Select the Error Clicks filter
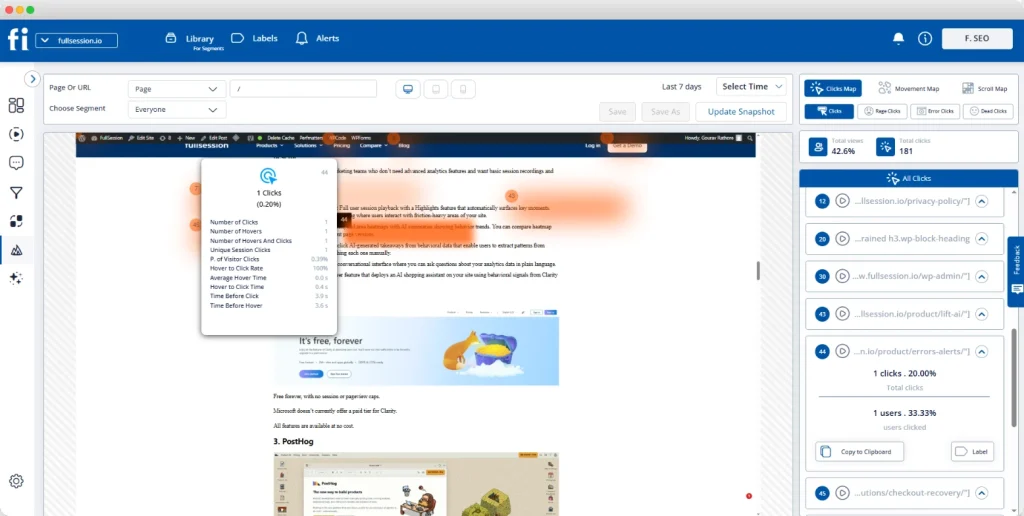 point(935,112)
